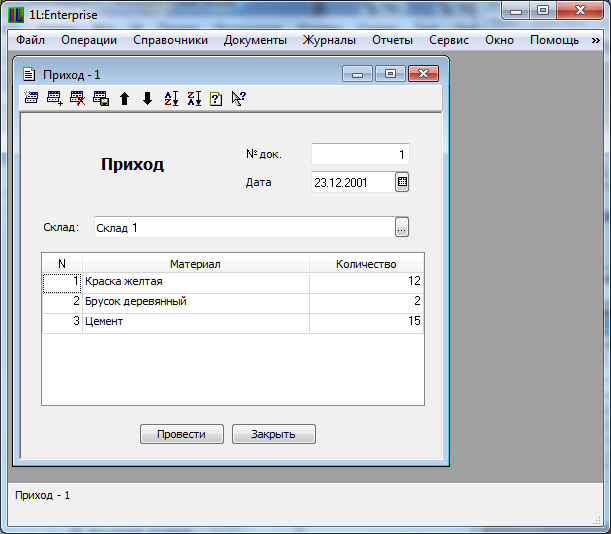Viewport: 611px width, 534px height.
Task: Move row down with the down arrow
Action: pos(147,98)
